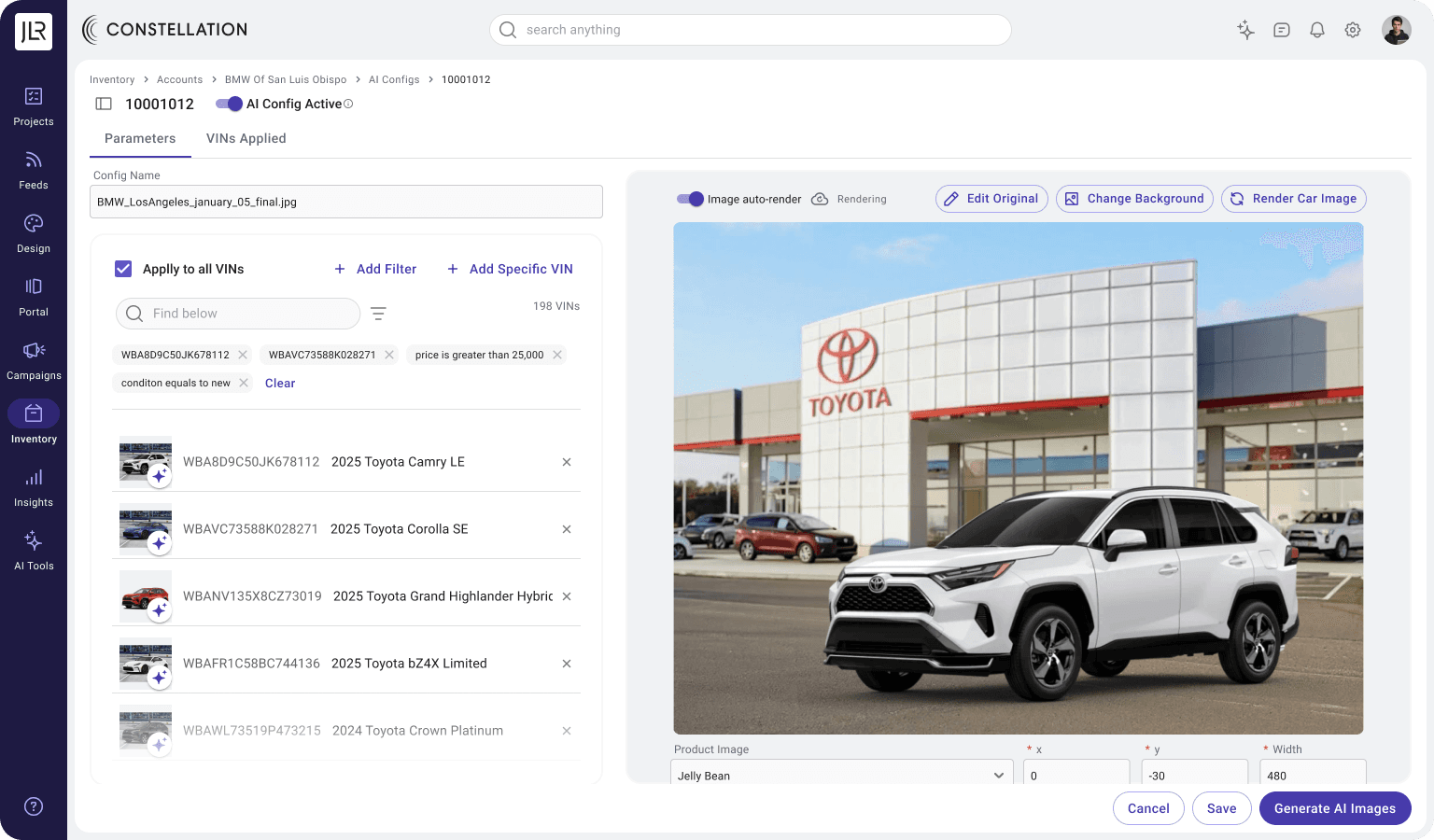Screen dimensions: 1434x840
Task: Open the Feeds section
Action: [34, 170]
